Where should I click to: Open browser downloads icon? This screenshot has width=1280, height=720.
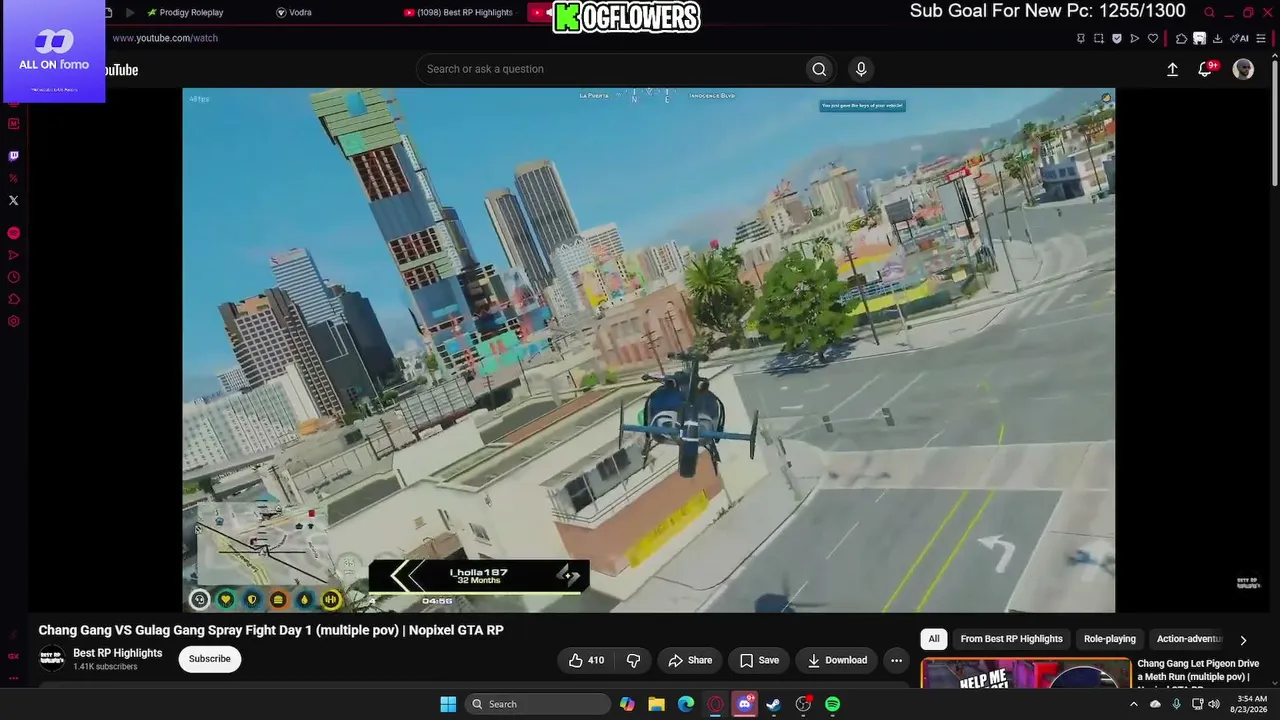(1217, 38)
